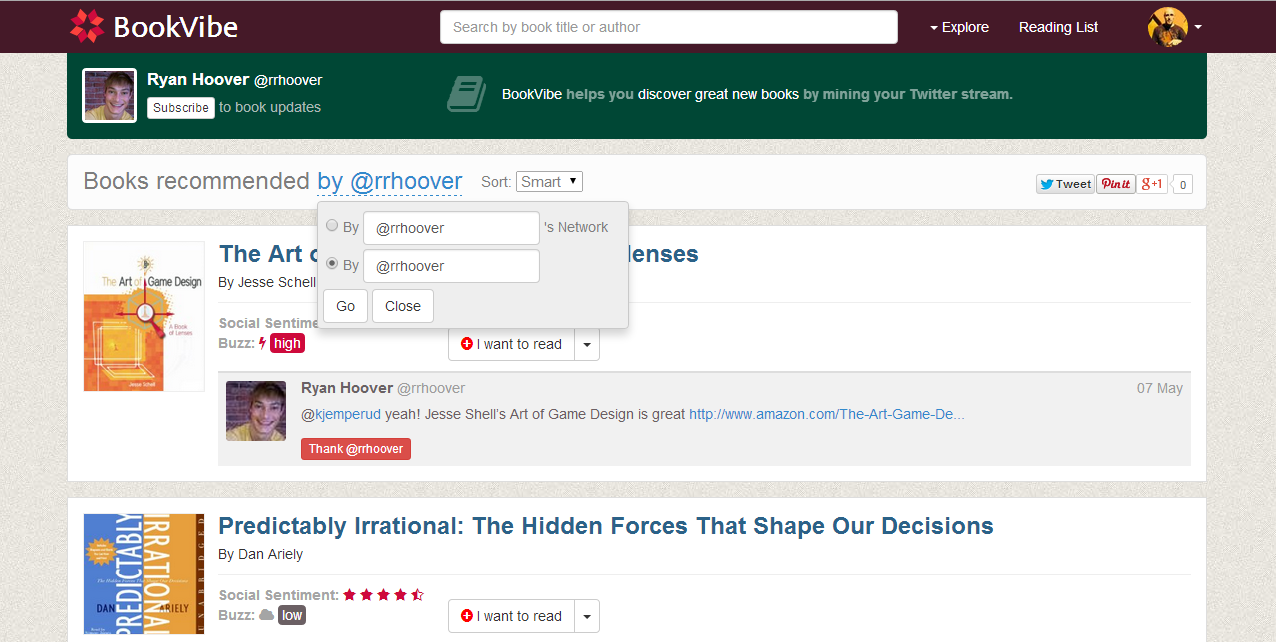Screen dimensions: 1276x642
Task: Open the Explore dropdown menu
Action: [959, 27]
